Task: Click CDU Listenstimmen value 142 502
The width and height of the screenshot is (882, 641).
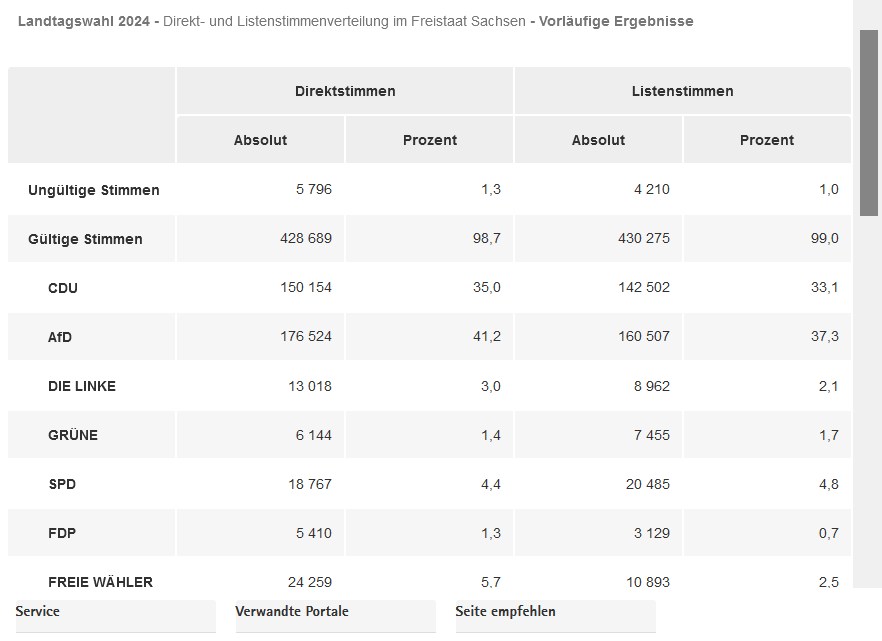Action: point(644,288)
